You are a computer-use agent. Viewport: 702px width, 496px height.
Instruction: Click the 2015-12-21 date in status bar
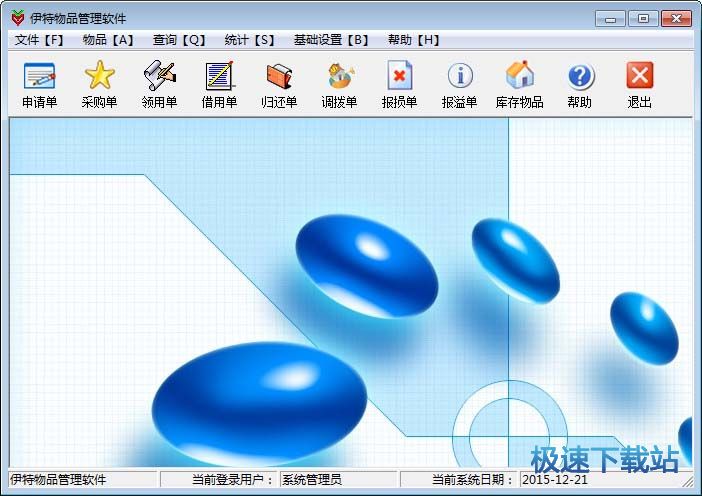pyautogui.click(x=555, y=479)
